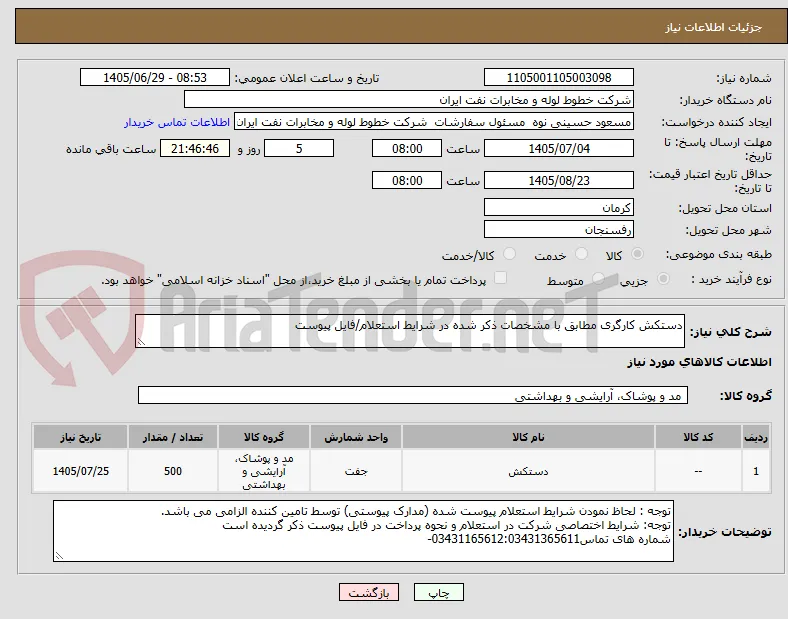Click the چاپ (print) button
The image size is (788, 619).
(439, 592)
